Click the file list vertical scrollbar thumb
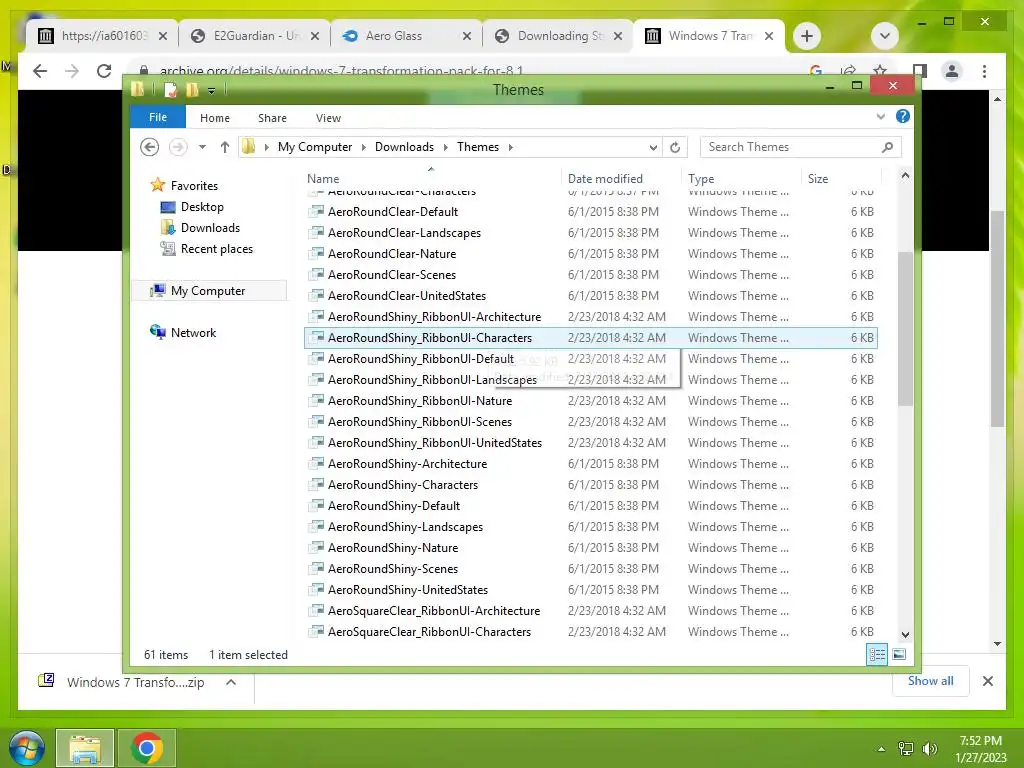 click(905, 328)
